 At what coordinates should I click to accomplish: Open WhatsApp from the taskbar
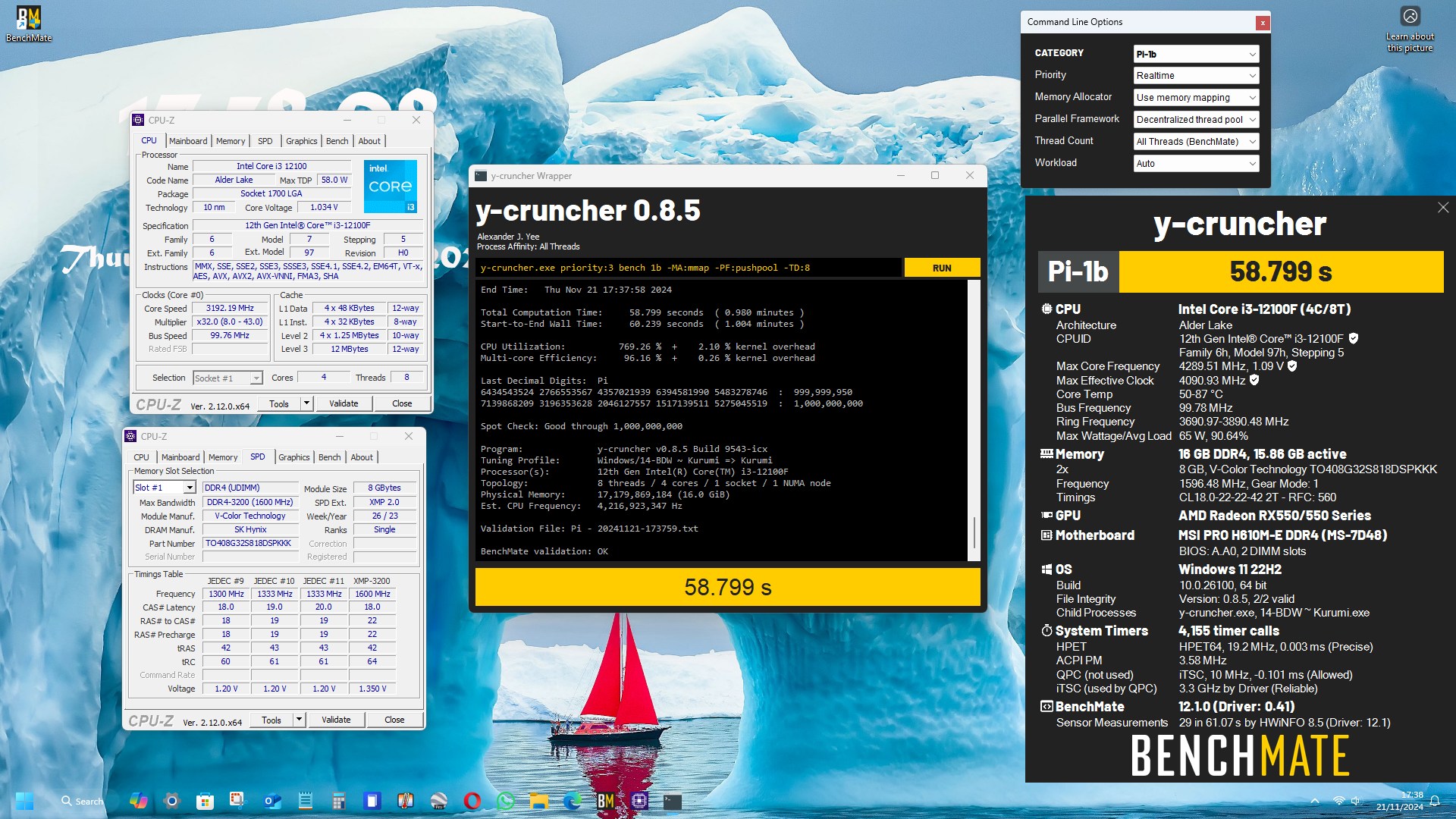tap(505, 801)
